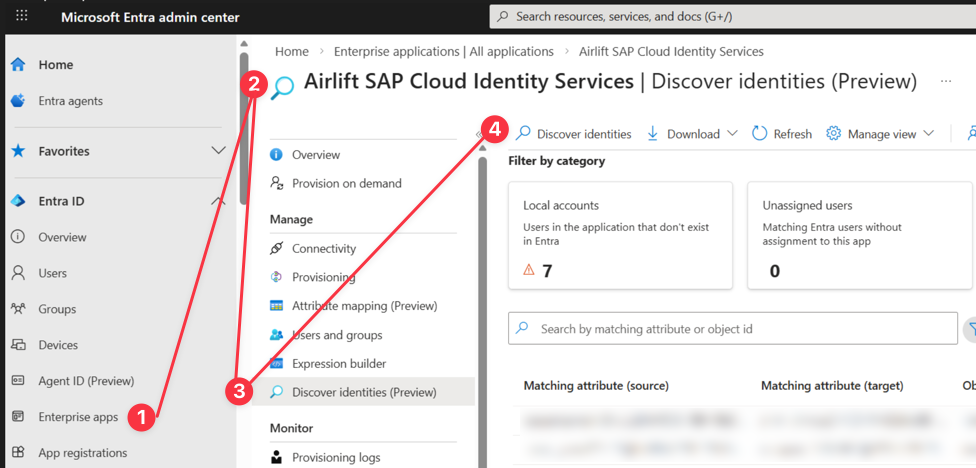Click the Connectivity plug icon
Screen dimensions: 976x468
[276, 248]
